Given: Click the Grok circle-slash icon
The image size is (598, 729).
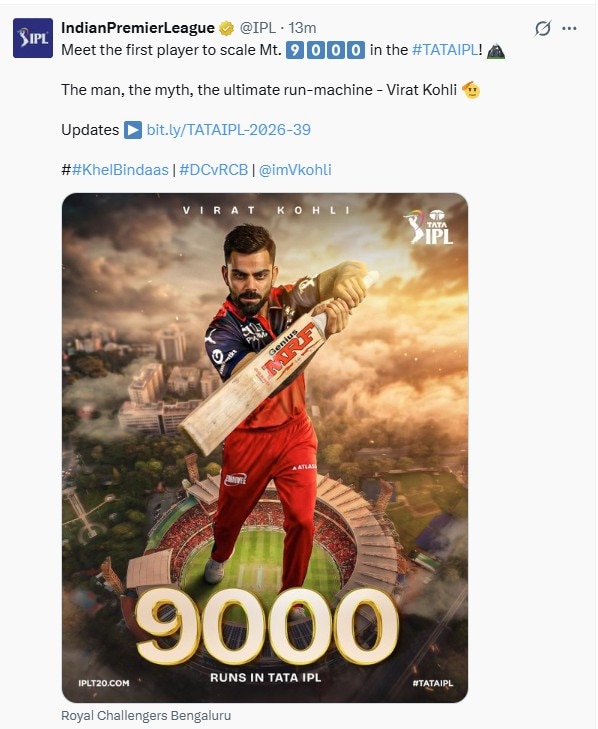Looking at the screenshot, I should click(x=542, y=29).
